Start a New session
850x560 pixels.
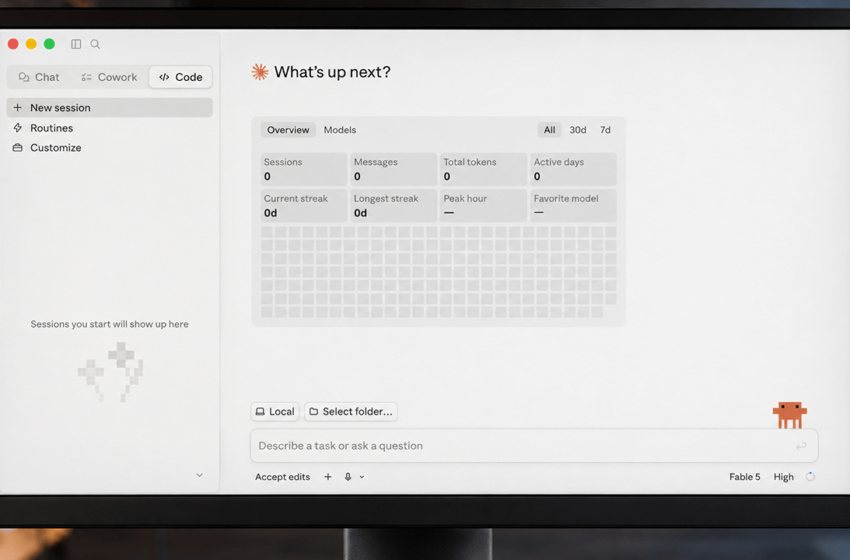(110, 107)
